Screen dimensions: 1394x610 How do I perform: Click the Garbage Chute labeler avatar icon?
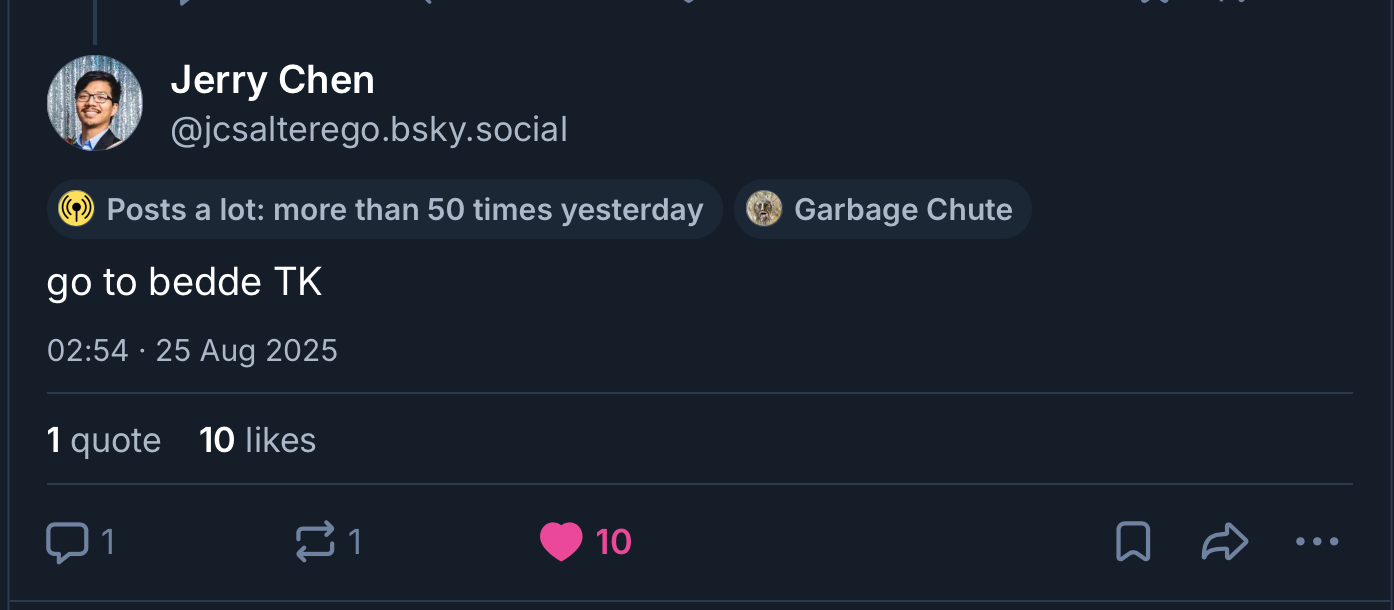[764, 210]
